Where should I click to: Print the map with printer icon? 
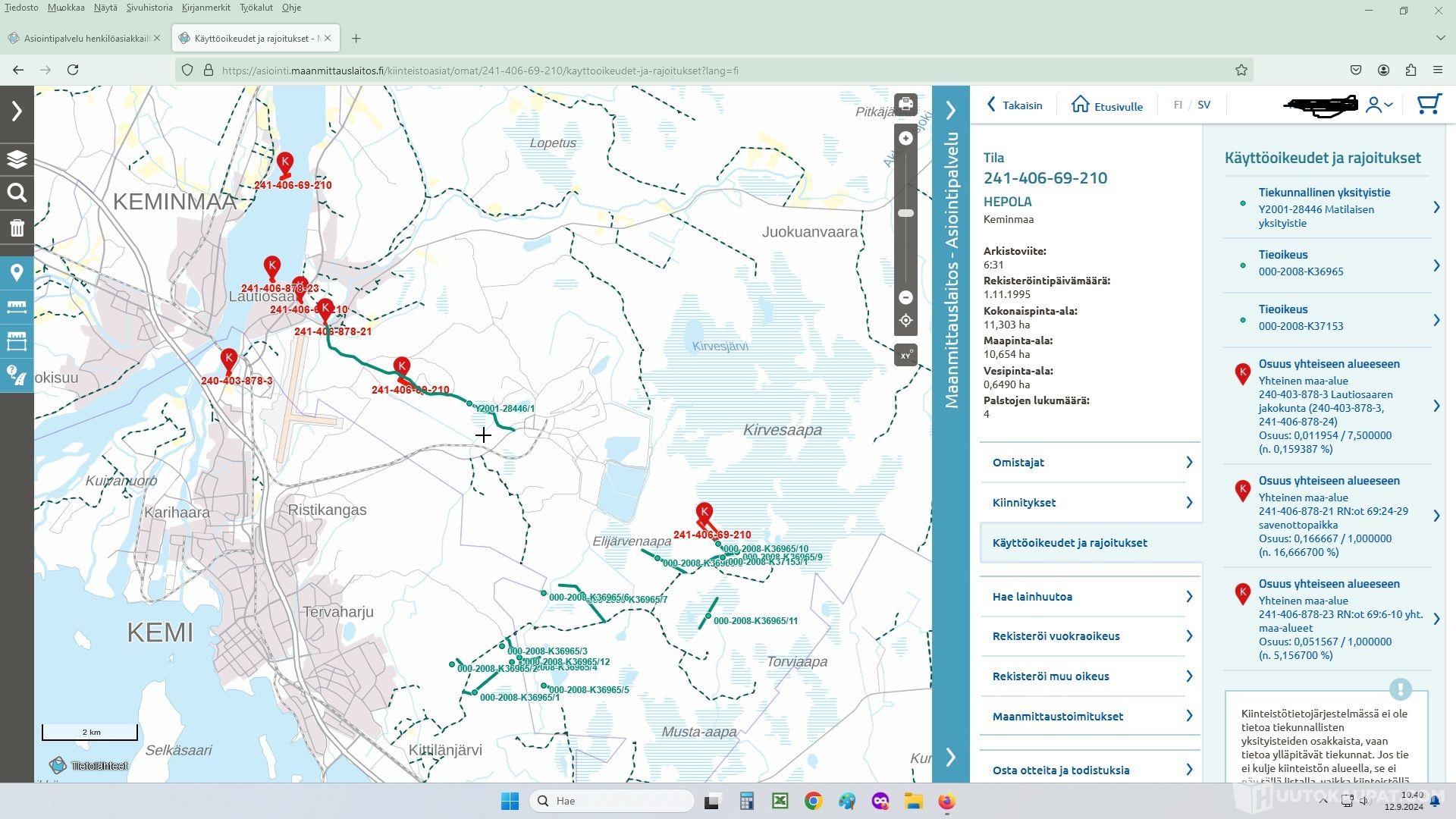click(x=905, y=104)
